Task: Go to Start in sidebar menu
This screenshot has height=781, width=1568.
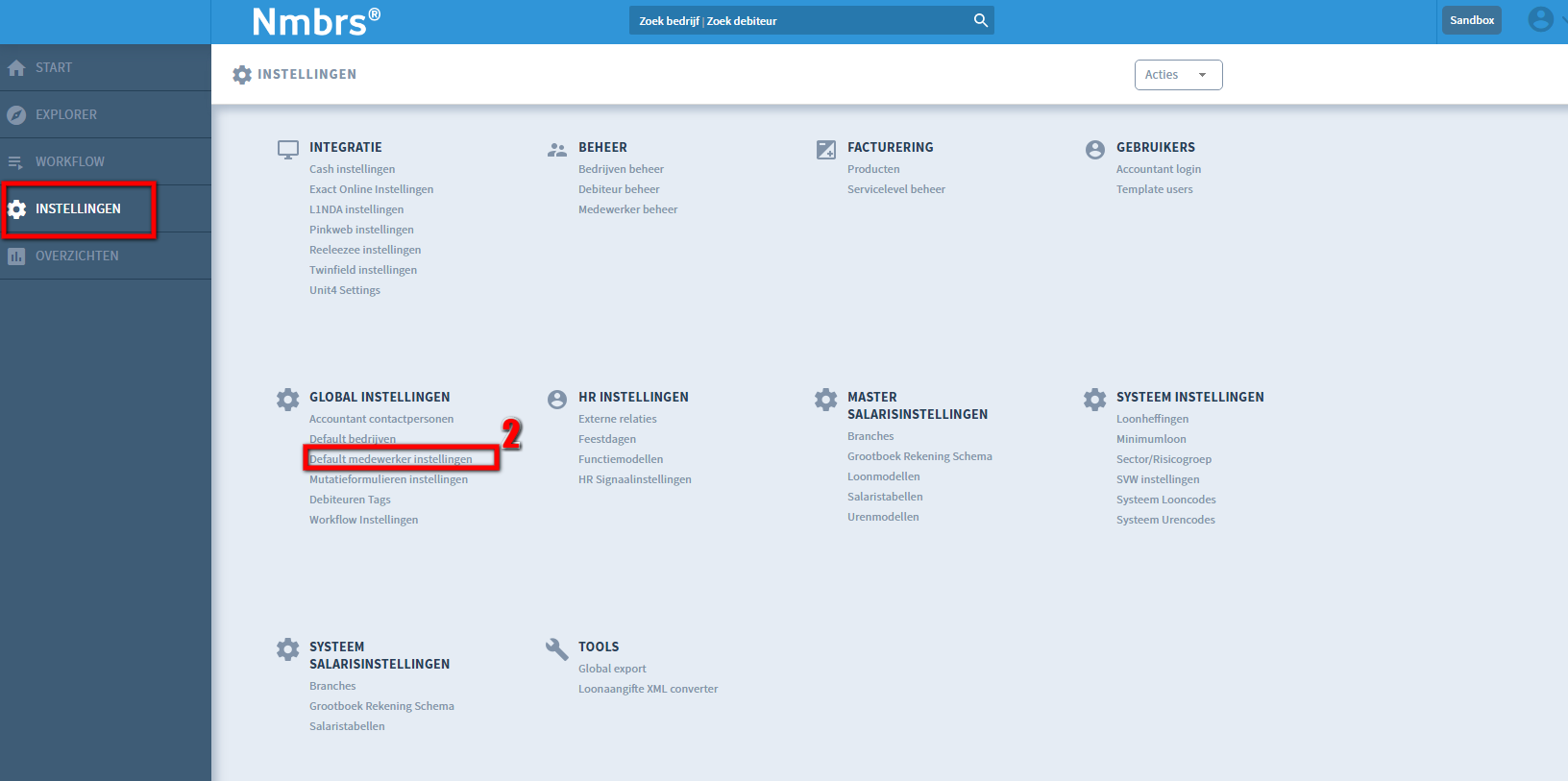Action: pos(54,67)
